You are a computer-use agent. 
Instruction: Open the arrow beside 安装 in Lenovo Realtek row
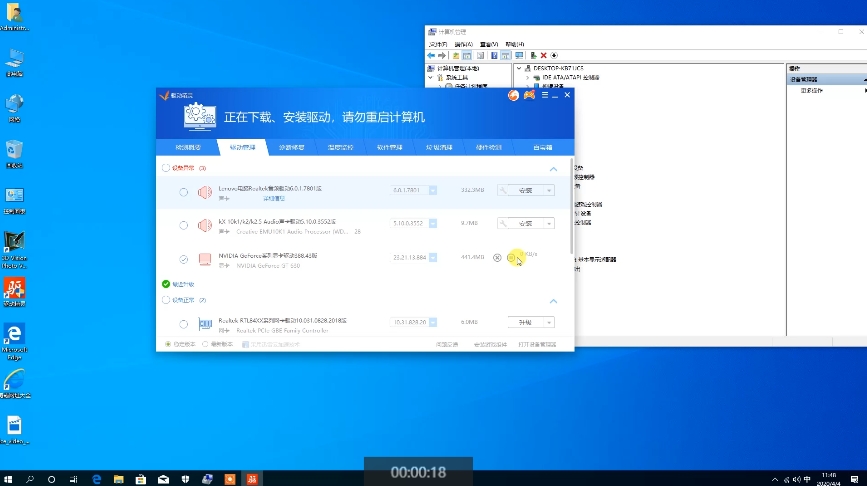(549, 190)
